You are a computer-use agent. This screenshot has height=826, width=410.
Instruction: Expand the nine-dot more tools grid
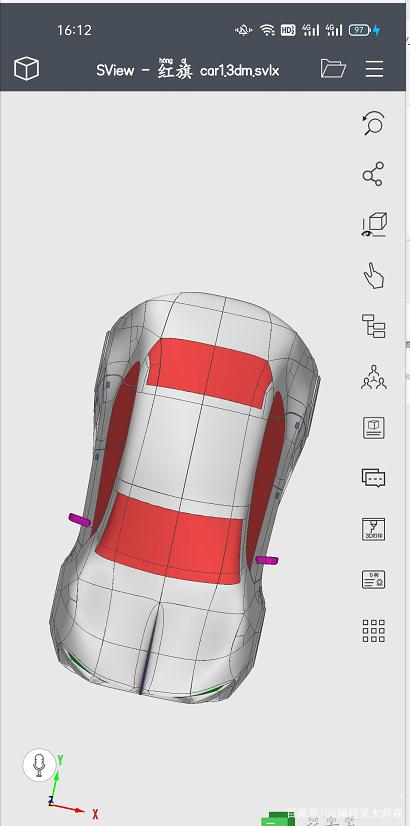(374, 631)
